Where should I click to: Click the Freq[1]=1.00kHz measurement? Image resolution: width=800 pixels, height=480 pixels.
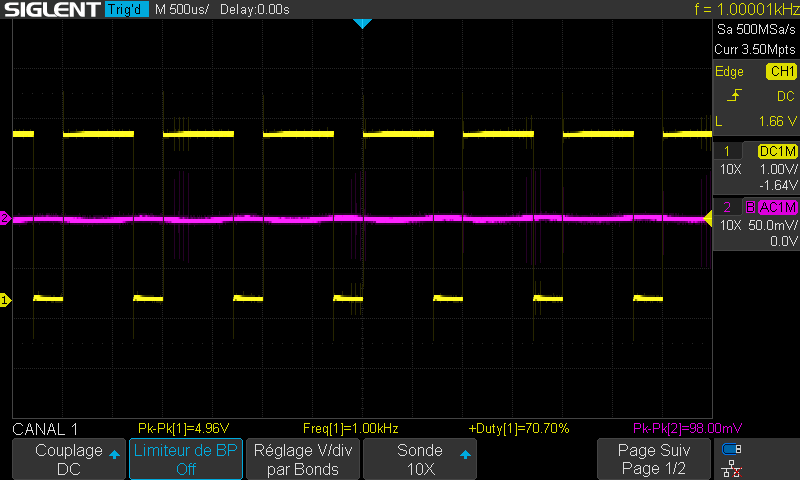pos(351,428)
